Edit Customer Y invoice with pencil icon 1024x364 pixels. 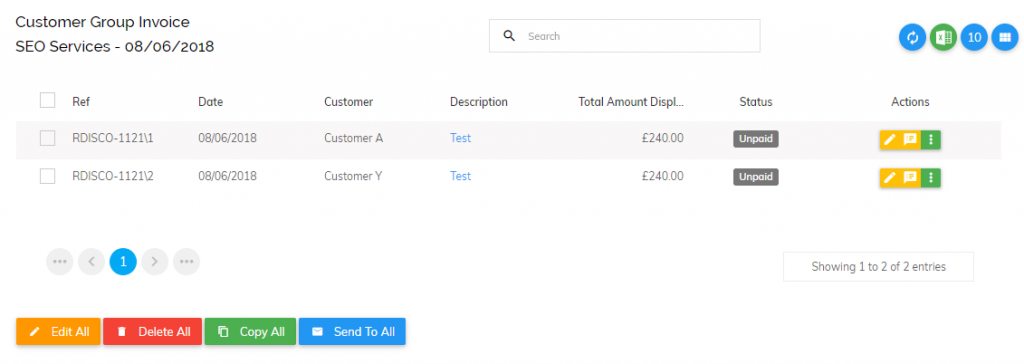(x=889, y=177)
